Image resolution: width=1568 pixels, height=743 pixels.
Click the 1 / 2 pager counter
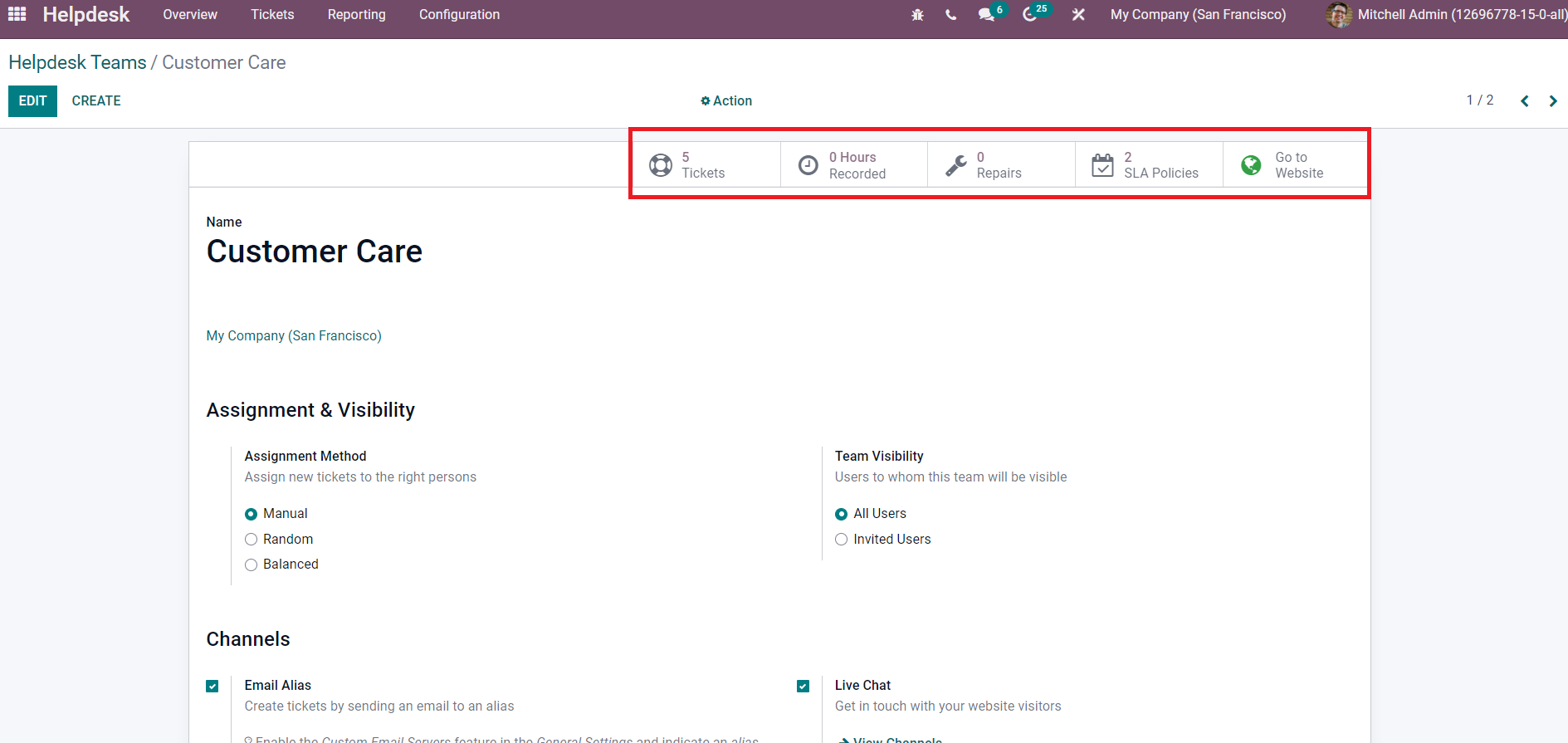pos(1480,100)
